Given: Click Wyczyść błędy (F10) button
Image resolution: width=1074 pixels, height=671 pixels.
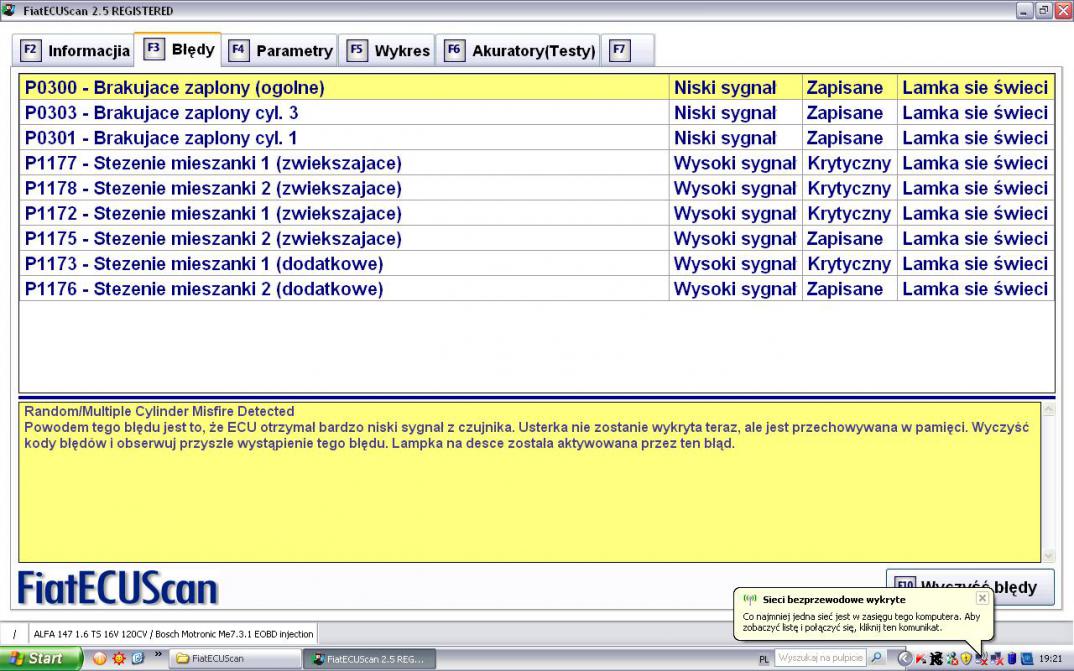Looking at the screenshot, I should tap(970, 587).
